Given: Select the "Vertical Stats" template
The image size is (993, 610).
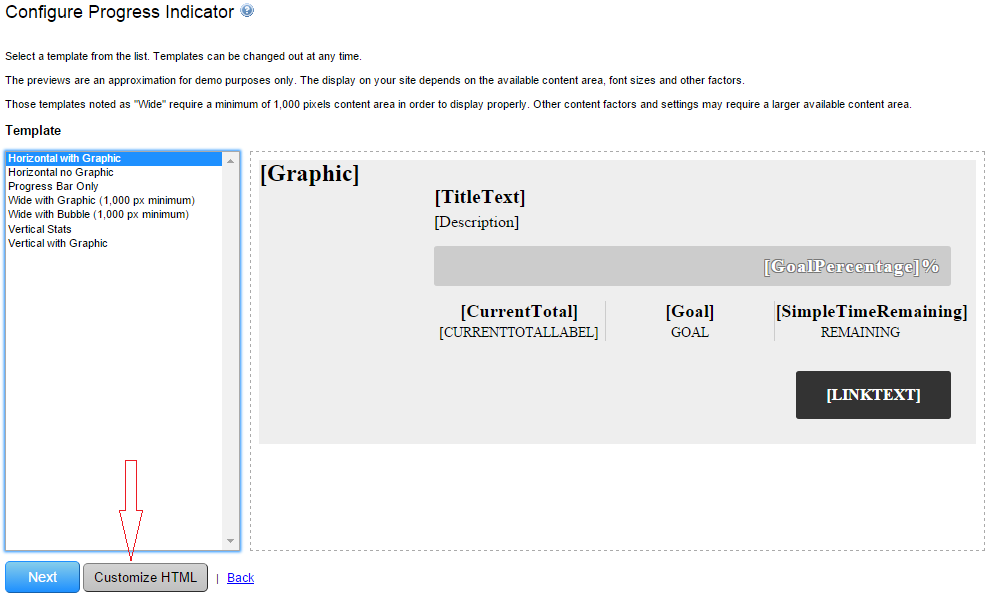Looking at the screenshot, I should point(39,229).
